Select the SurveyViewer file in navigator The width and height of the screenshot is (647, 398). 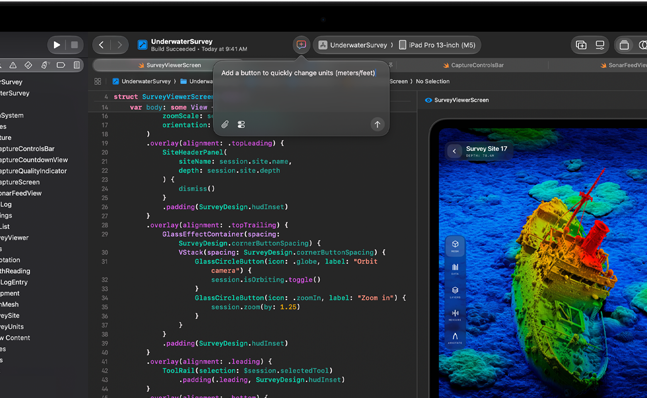click(14, 238)
